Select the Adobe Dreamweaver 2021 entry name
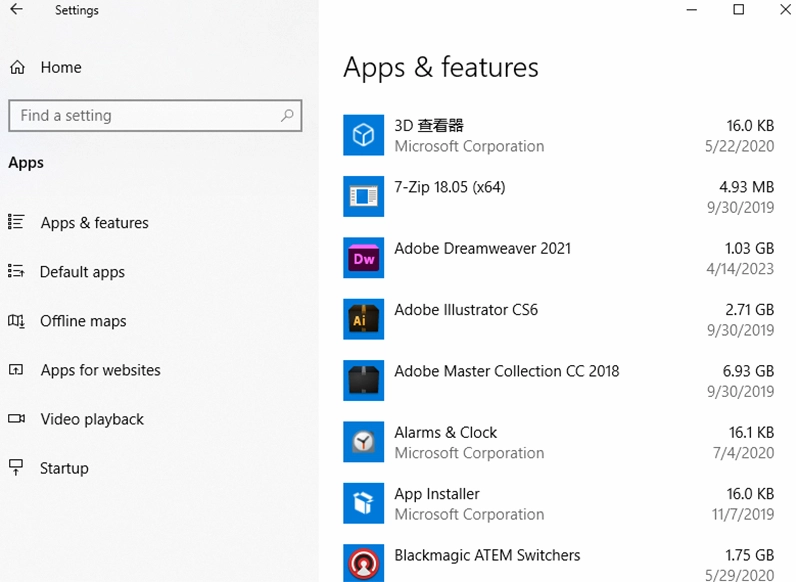The width and height of the screenshot is (796, 582). (482, 248)
